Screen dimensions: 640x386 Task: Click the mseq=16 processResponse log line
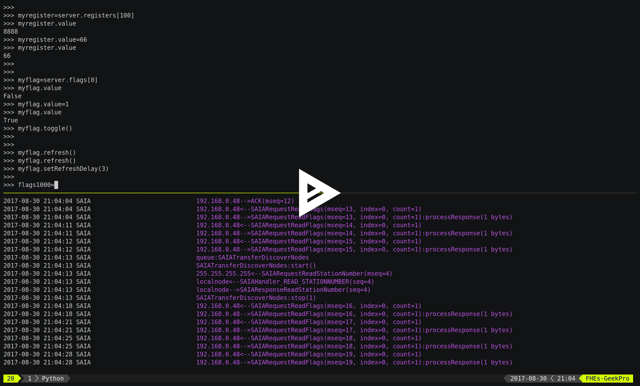(x=354, y=314)
